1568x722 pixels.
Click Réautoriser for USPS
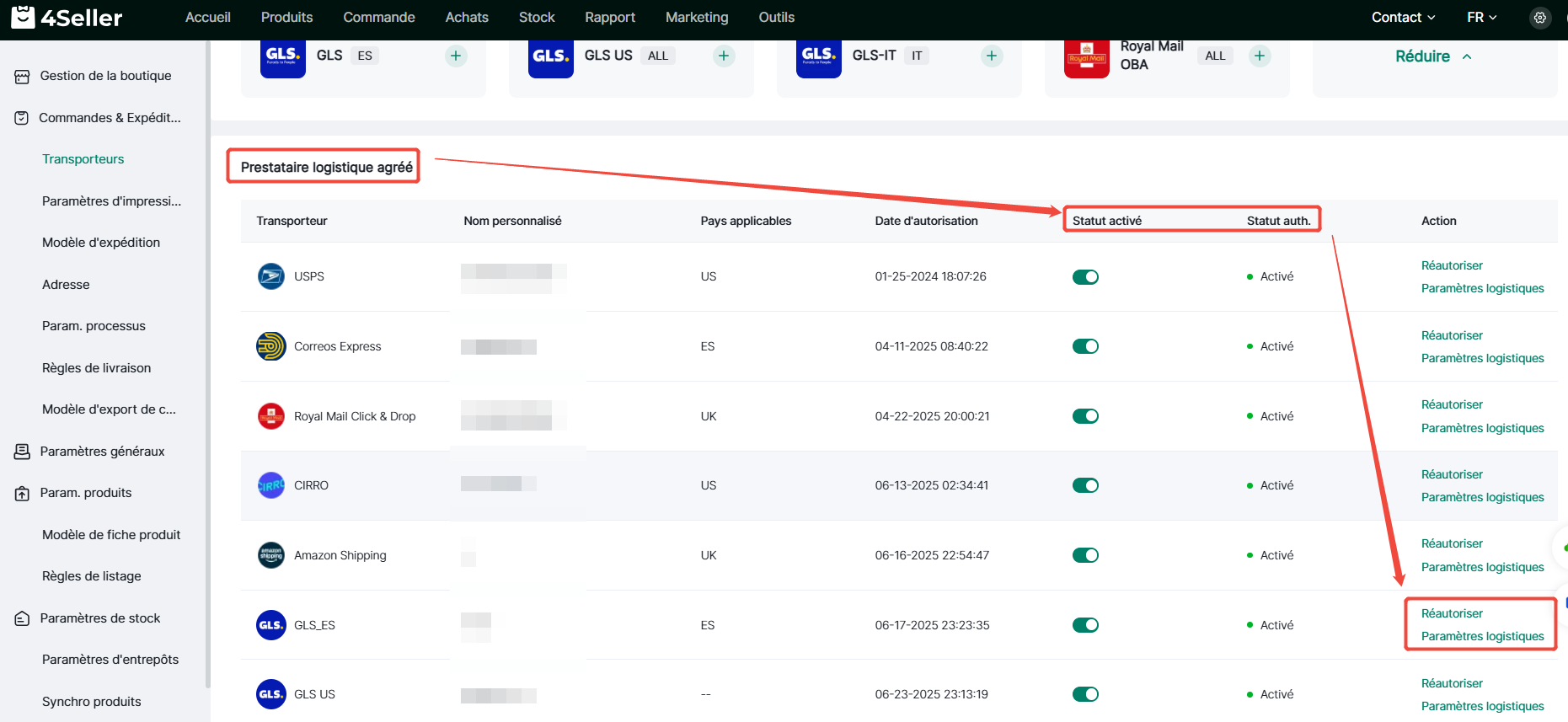tap(1452, 265)
